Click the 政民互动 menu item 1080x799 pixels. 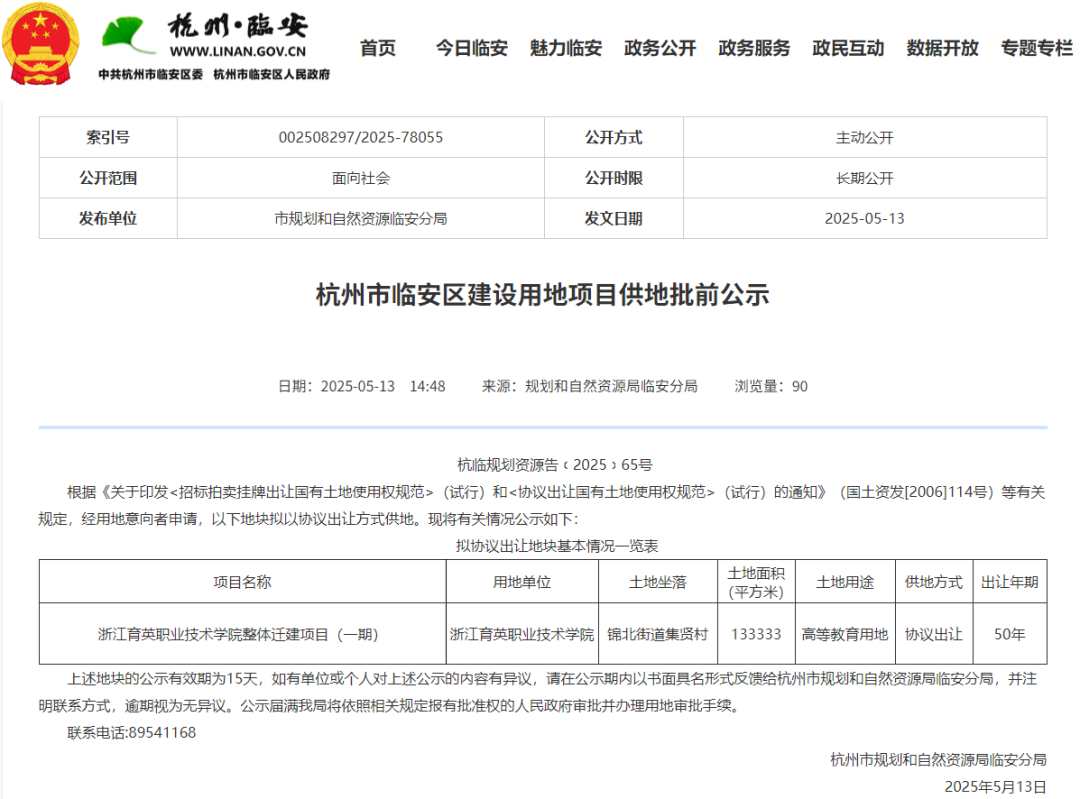(x=847, y=47)
